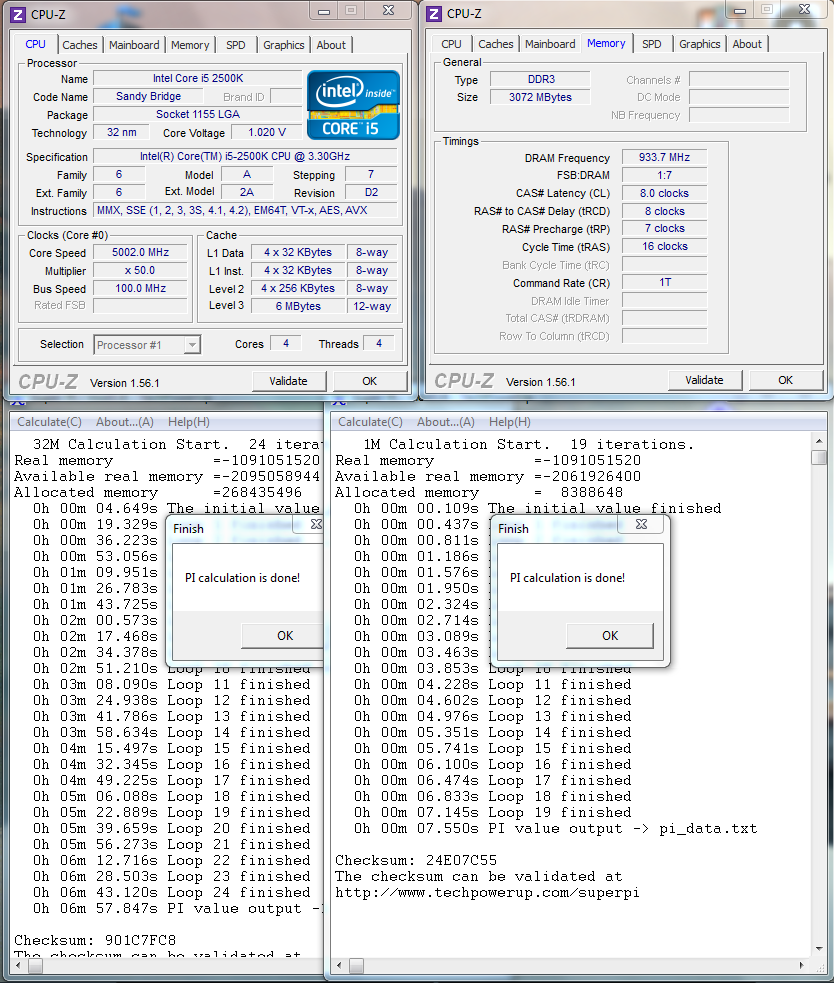Click the Intel Core i5 logo badge
Screen dimensions: 834x983
point(353,105)
